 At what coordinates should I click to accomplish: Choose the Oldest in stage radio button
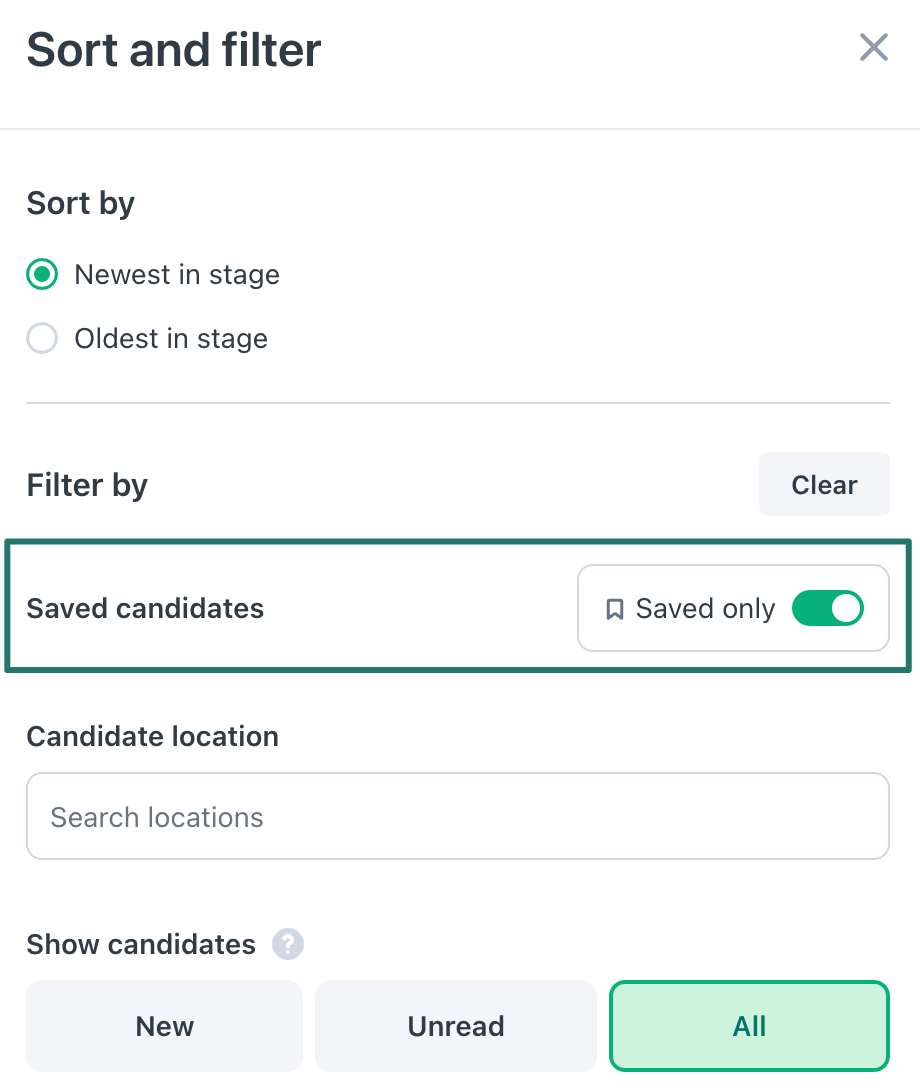click(42, 339)
